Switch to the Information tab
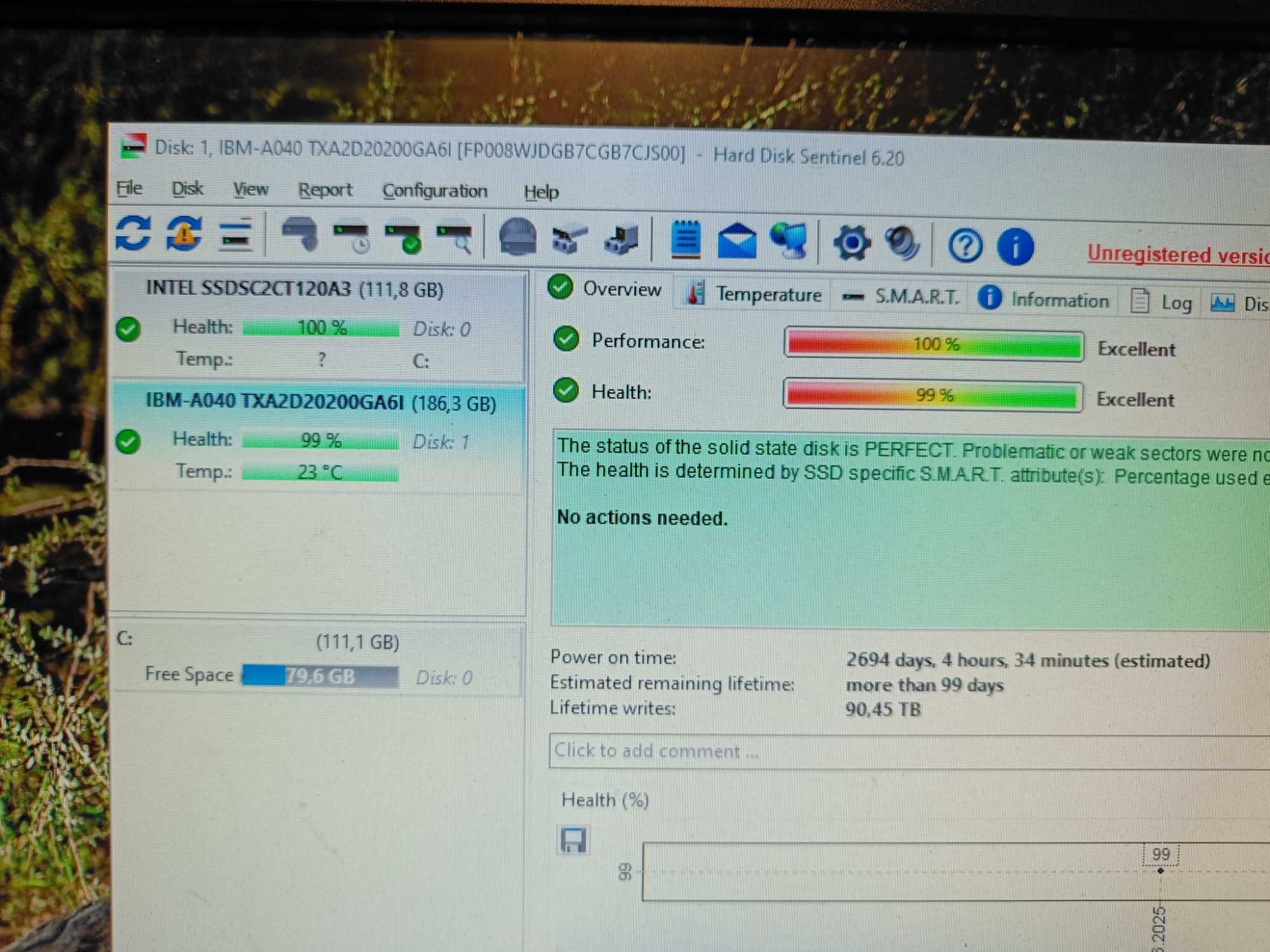The width and height of the screenshot is (1270, 952). point(1043,300)
